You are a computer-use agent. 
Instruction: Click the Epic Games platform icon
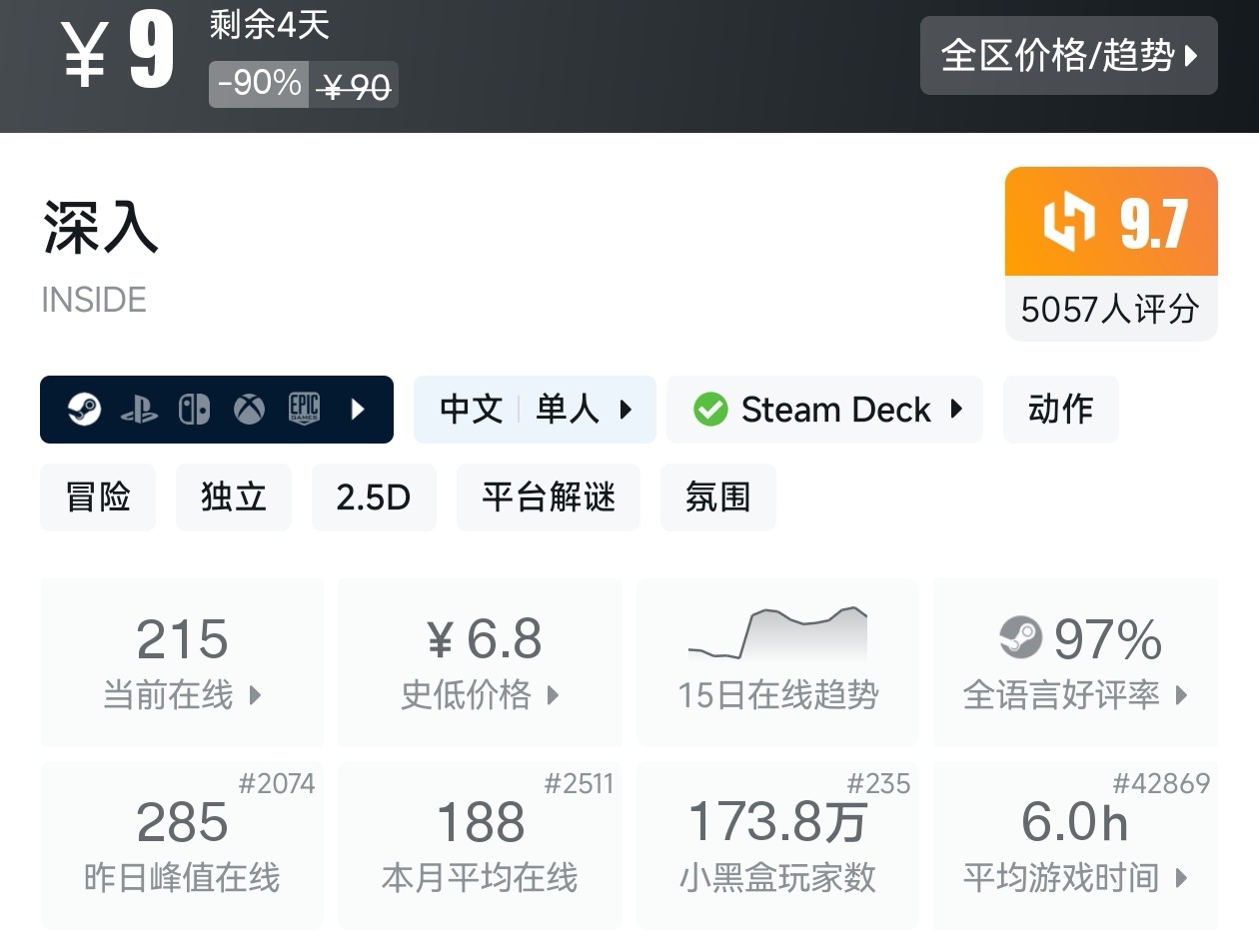coord(304,409)
